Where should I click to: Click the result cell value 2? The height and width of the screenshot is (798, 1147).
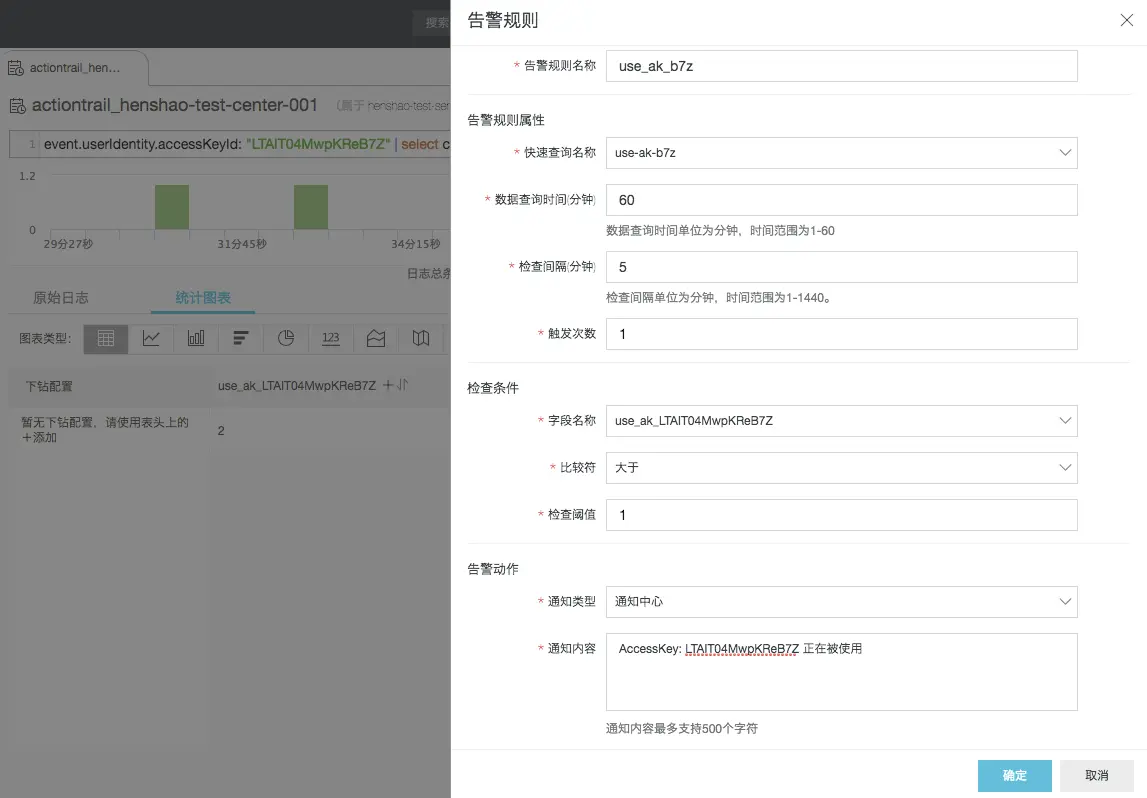click(x=221, y=431)
